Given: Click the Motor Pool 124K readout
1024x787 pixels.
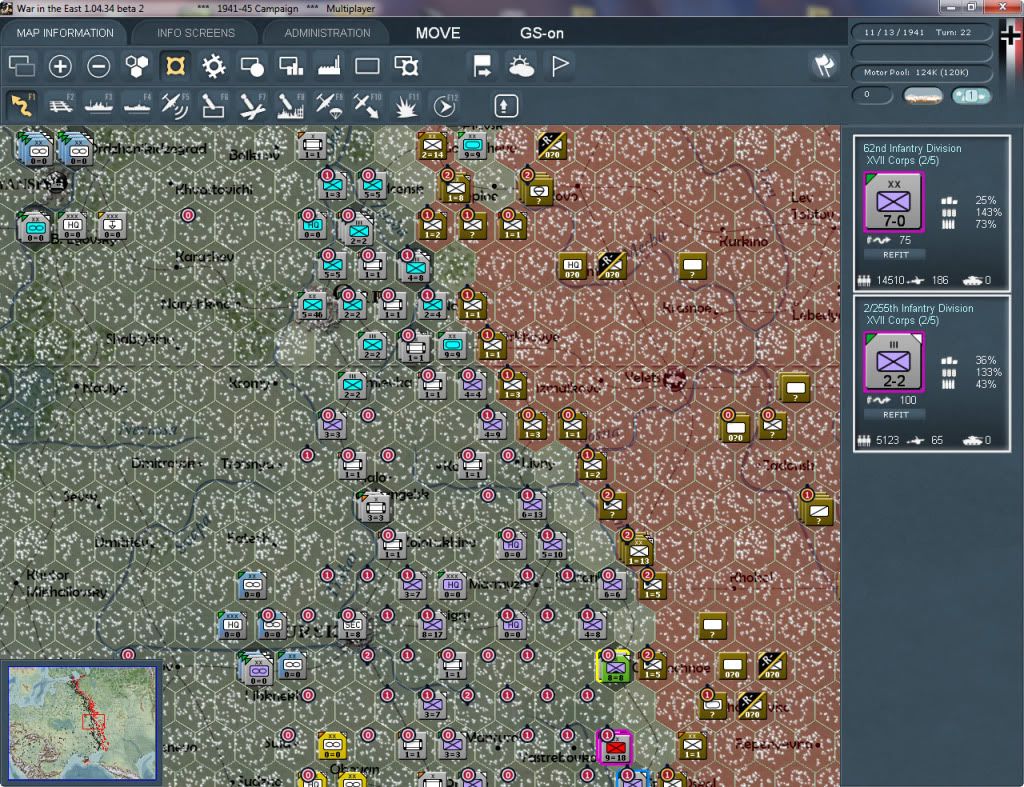Looking at the screenshot, I should click(x=921, y=72).
